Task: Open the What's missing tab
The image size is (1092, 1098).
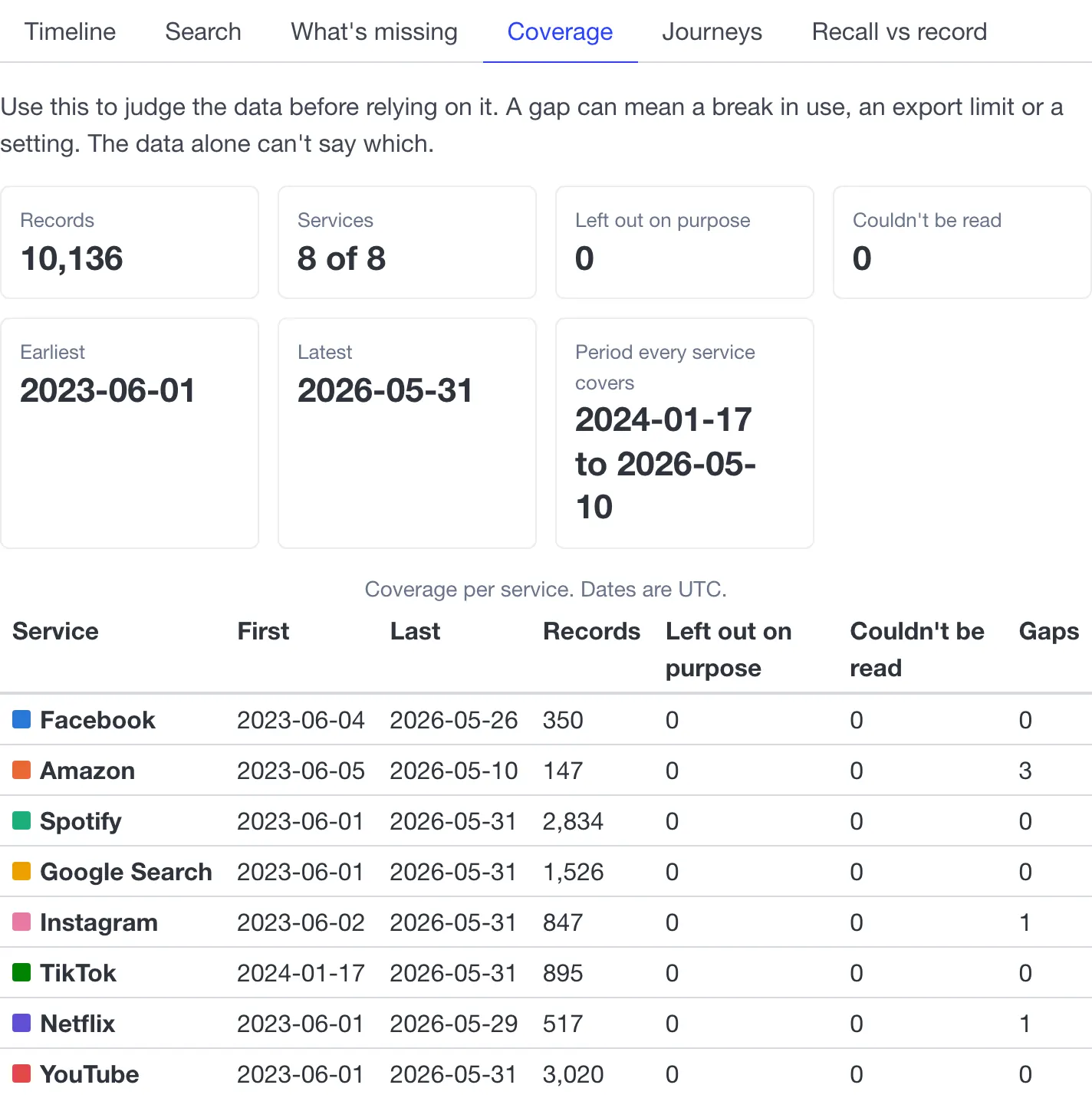Action: click(x=374, y=31)
